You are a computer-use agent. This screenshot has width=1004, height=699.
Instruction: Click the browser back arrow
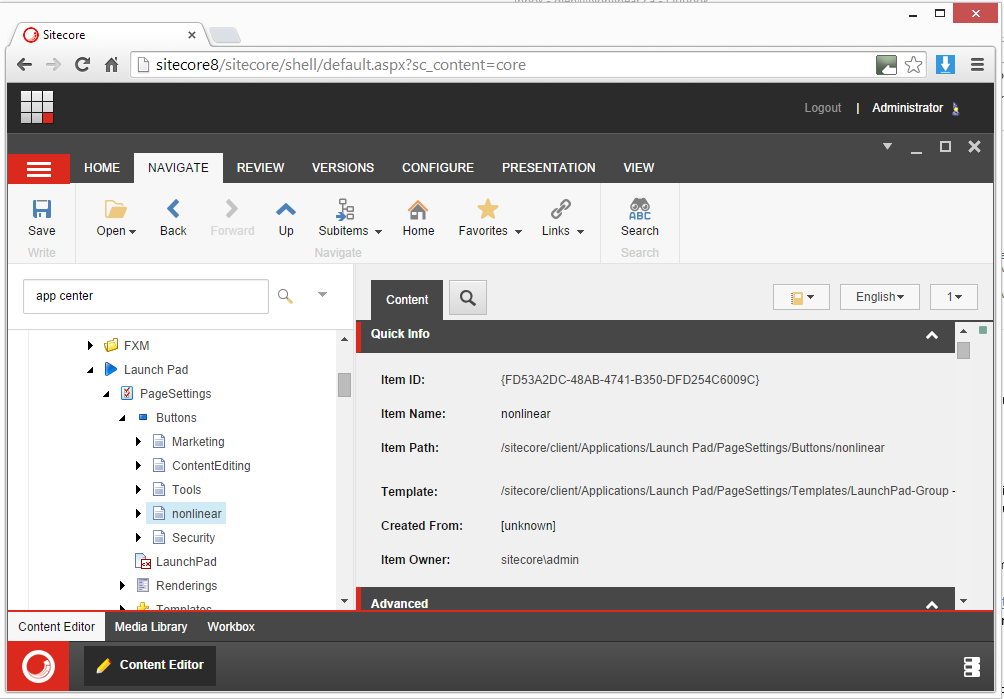[x=24, y=65]
